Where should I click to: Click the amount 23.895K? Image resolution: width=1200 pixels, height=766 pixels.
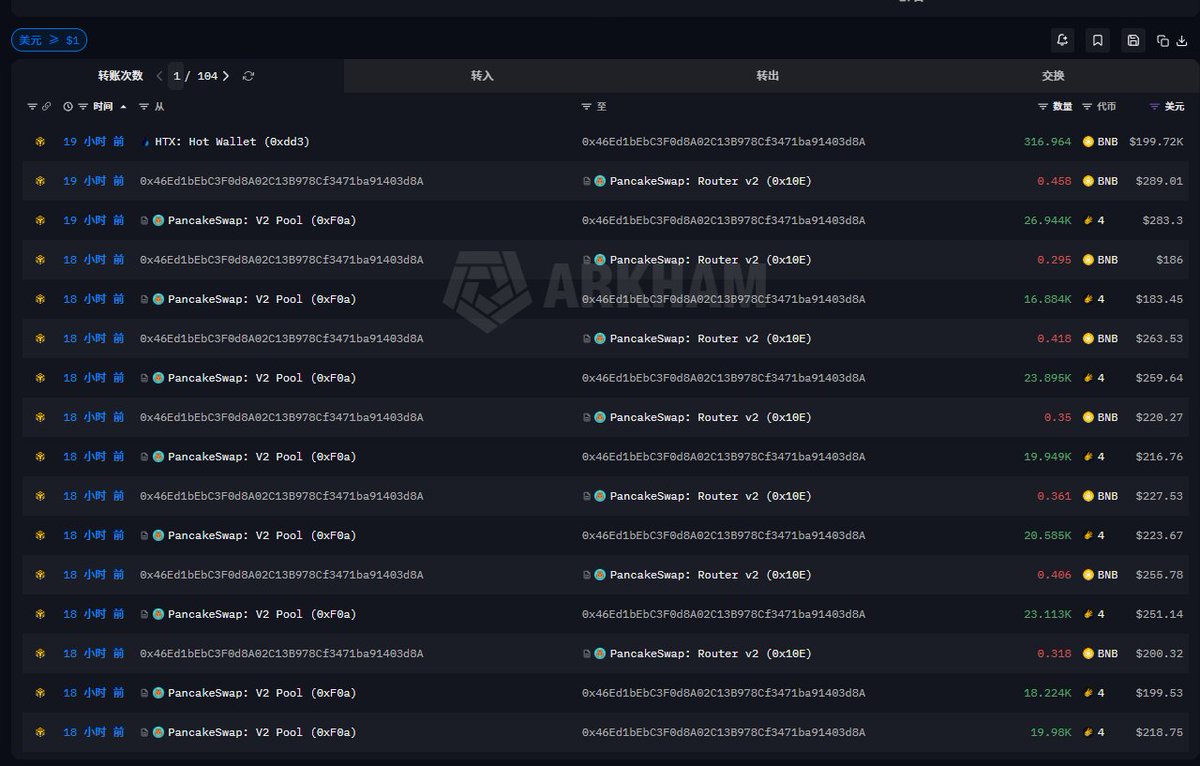pos(1047,378)
